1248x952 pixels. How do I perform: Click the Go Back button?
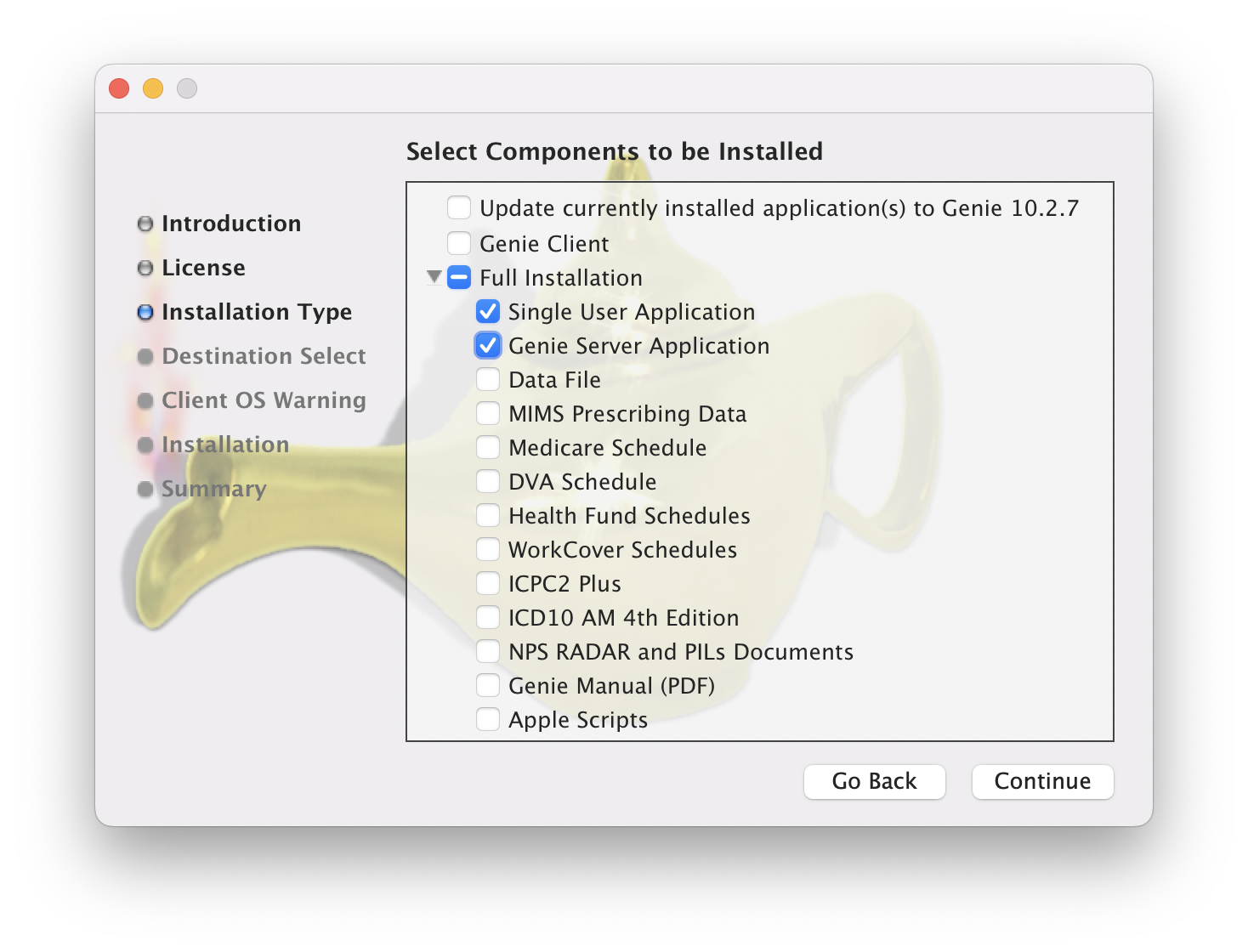coord(874,781)
